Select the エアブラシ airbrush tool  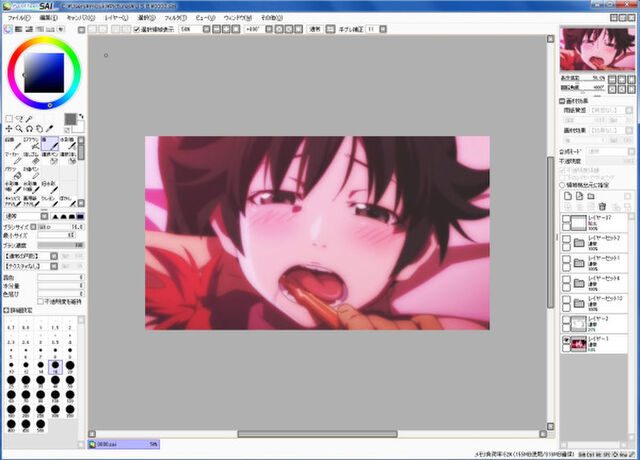[31, 144]
